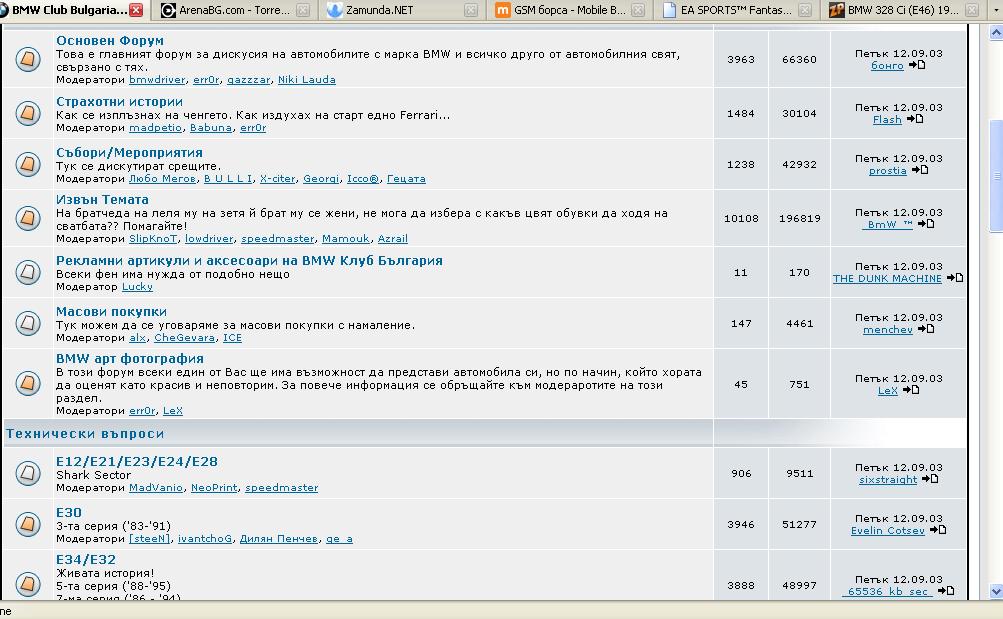Close the GSM борса tab
The image size is (1003, 619).
point(638,10)
